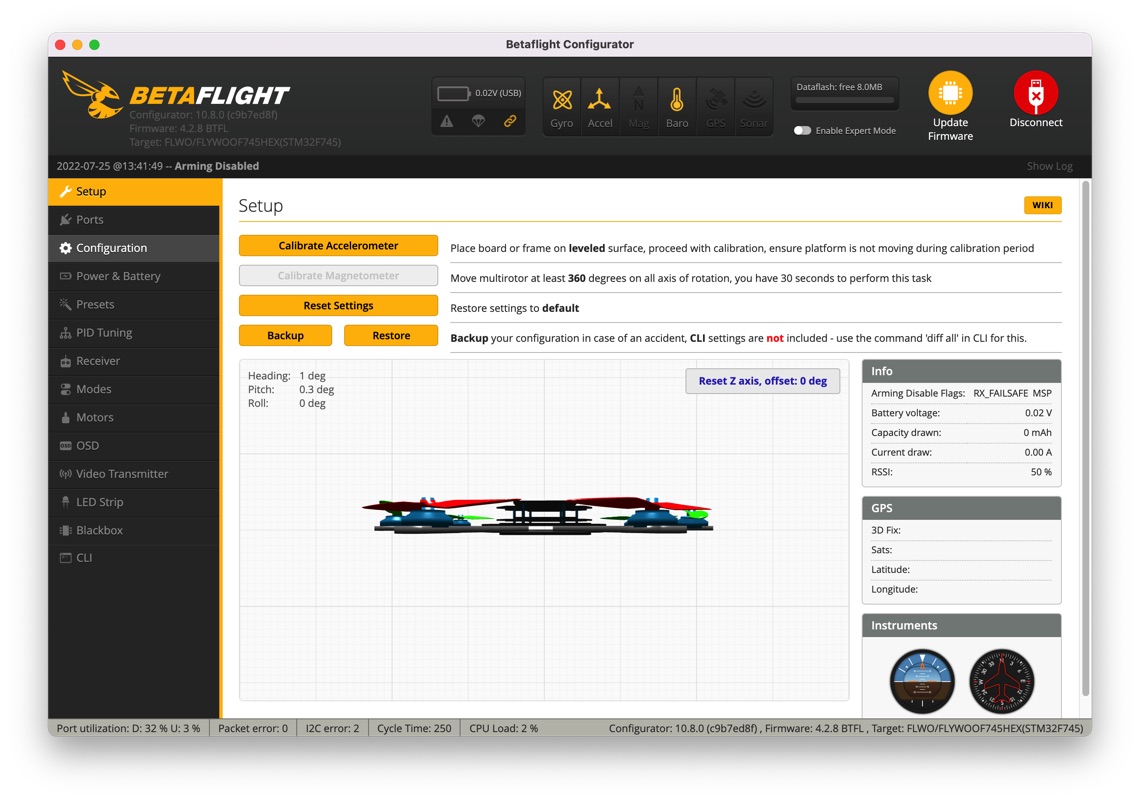Click the GPS sensor icon
Image resolution: width=1140 pixels, height=800 pixels.
tap(715, 107)
